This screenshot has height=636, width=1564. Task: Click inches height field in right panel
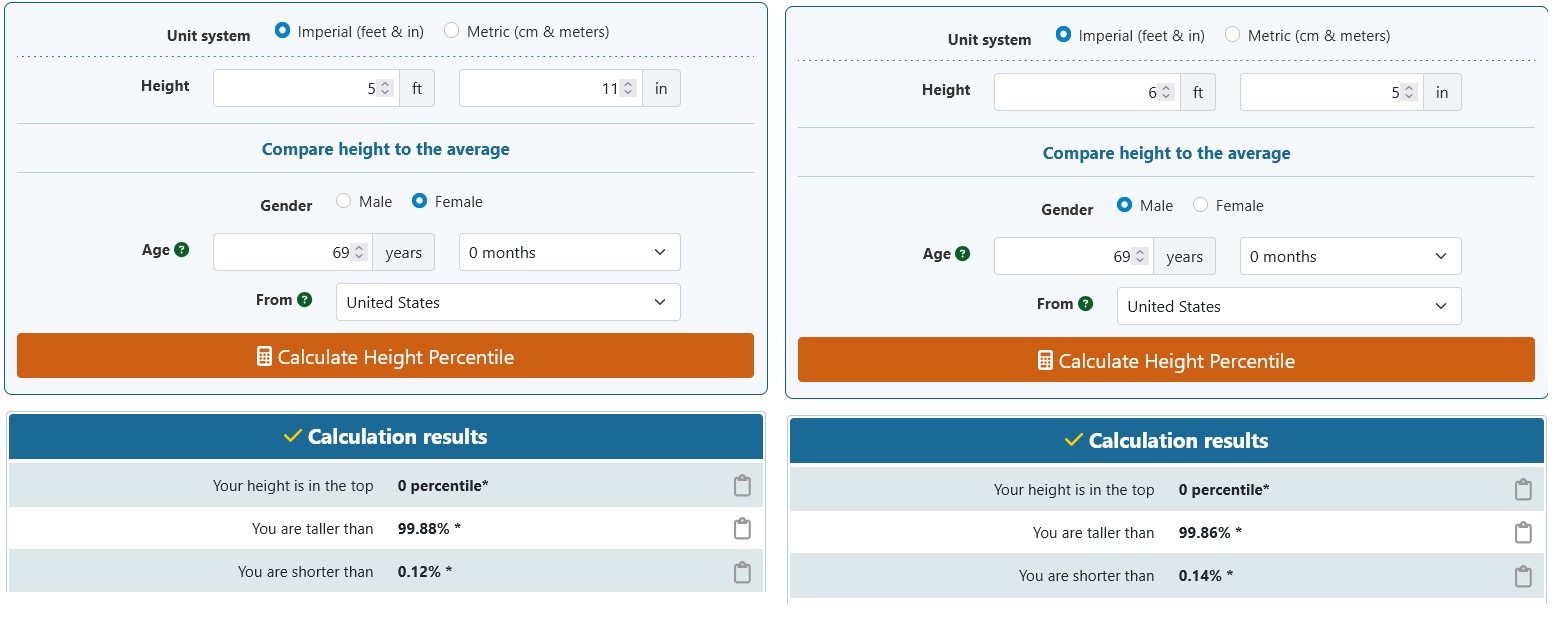[x=1331, y=92]
